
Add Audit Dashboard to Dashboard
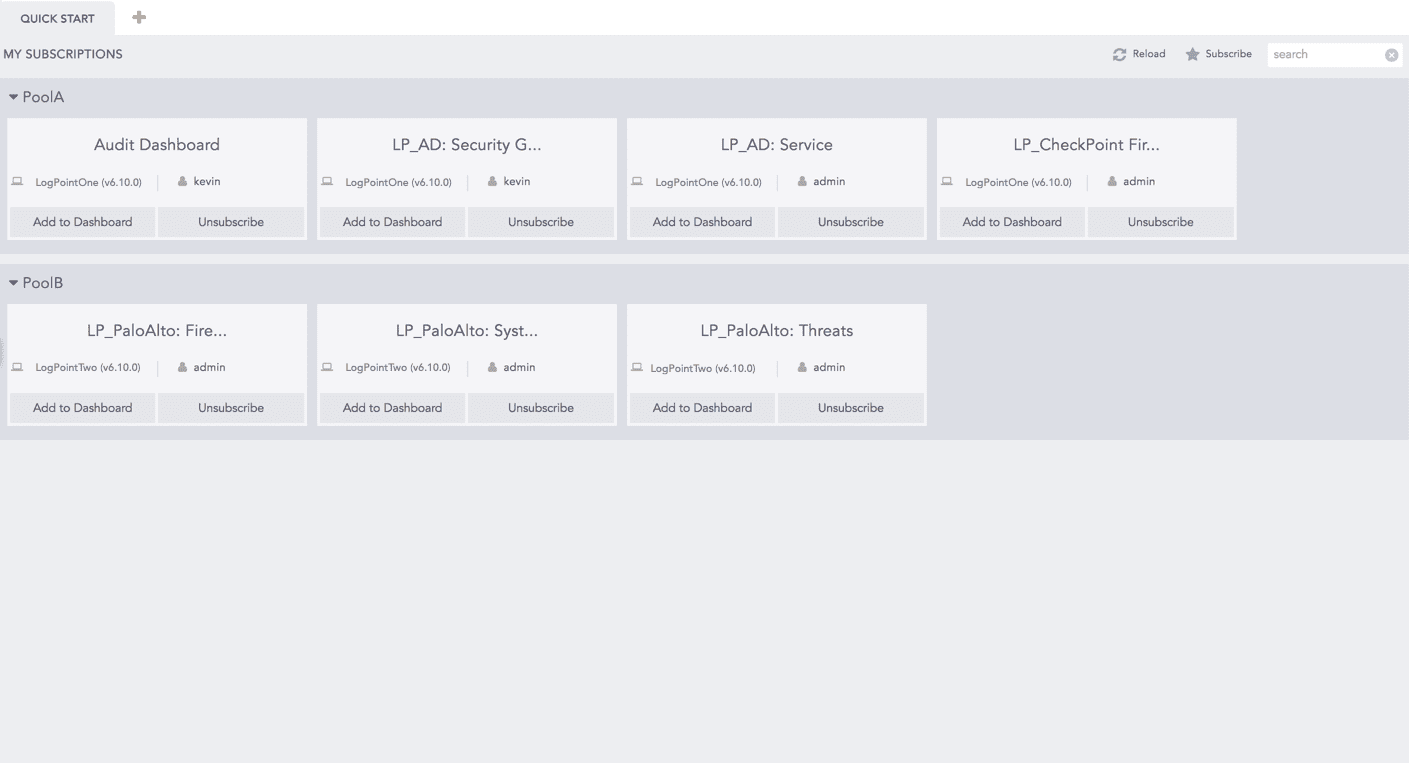pos(81,222)
